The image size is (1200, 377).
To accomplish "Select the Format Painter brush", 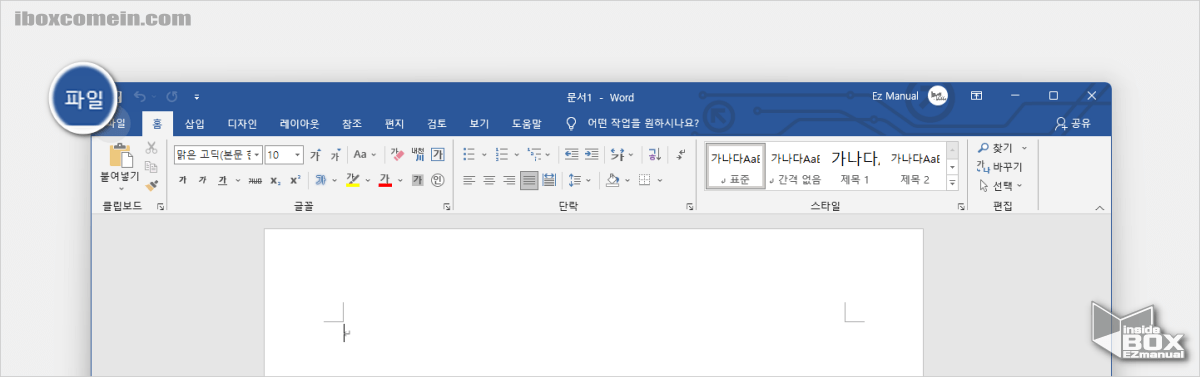I will point(152,185).
